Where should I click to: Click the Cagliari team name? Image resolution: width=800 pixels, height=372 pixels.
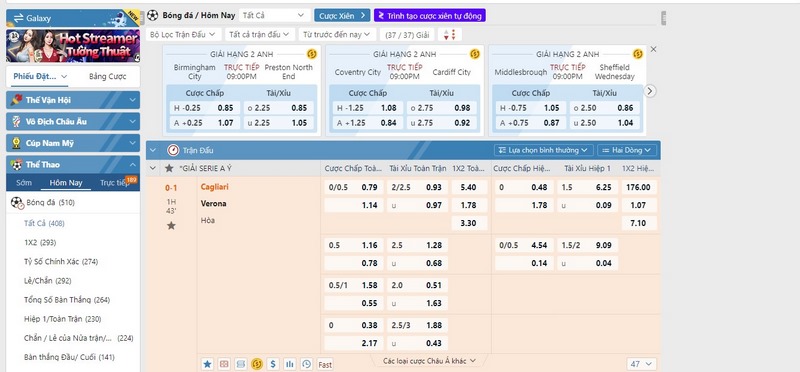[214, 187]
